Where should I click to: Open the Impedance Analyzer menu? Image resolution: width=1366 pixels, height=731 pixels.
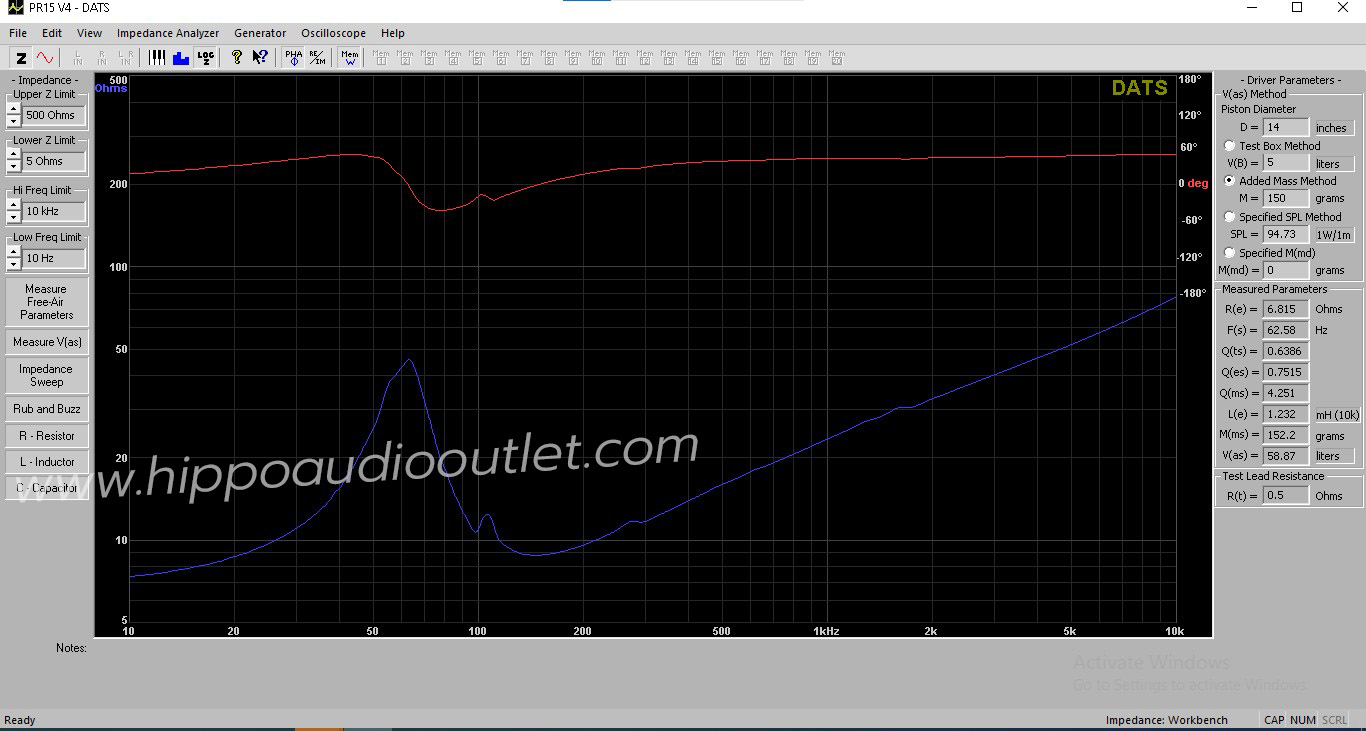[x=168, y=33]
